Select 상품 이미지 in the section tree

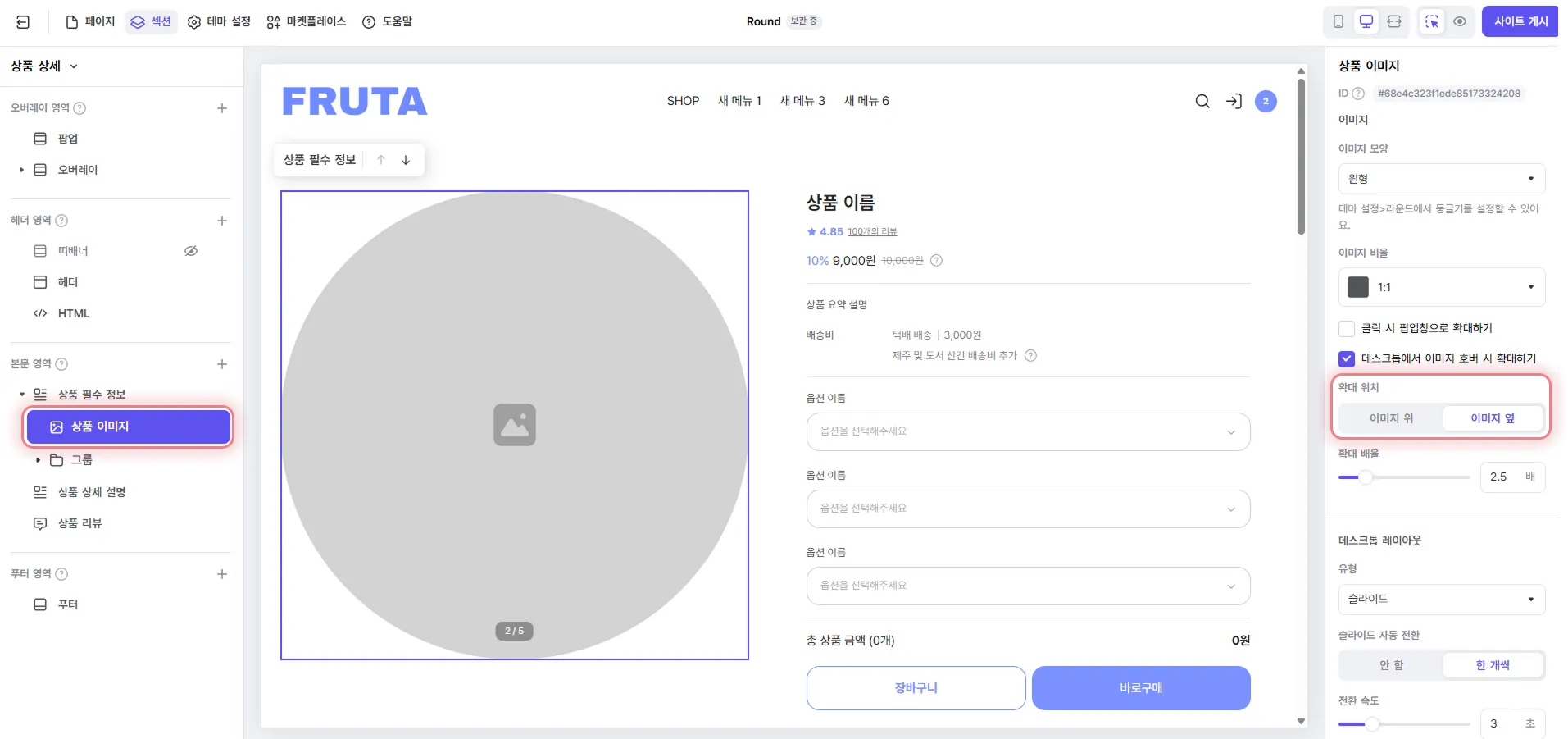click(129, 427)
